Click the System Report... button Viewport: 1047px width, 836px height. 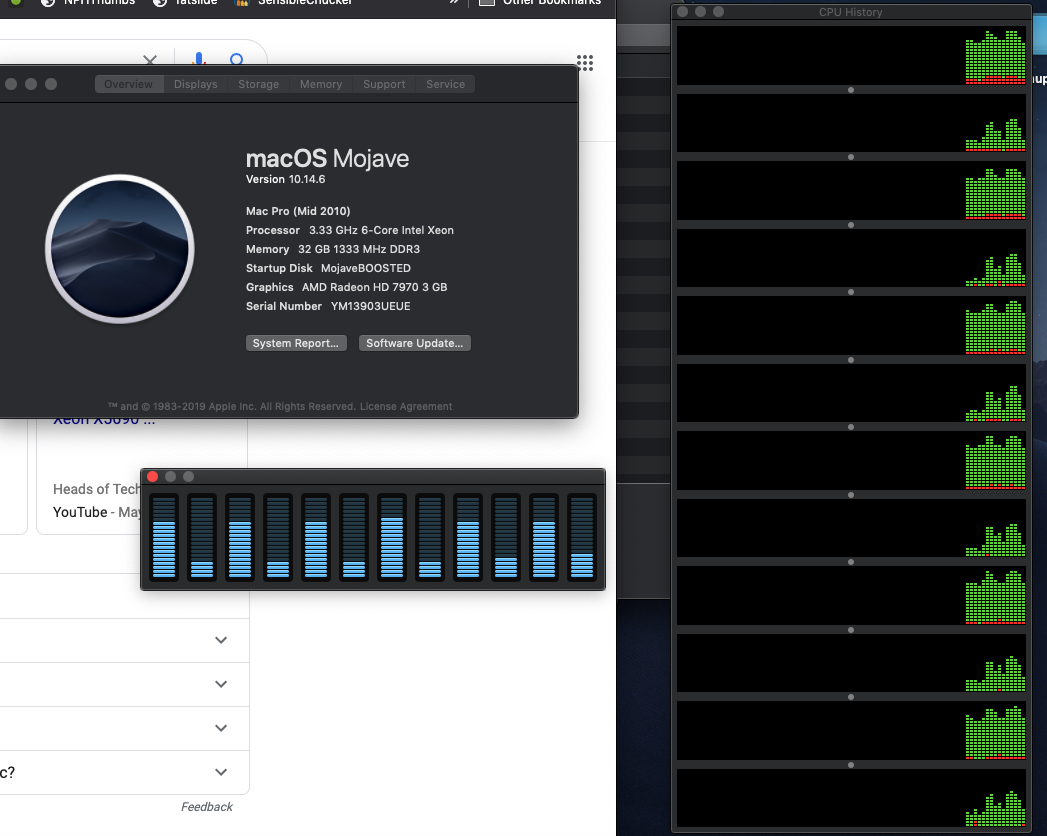296,343
